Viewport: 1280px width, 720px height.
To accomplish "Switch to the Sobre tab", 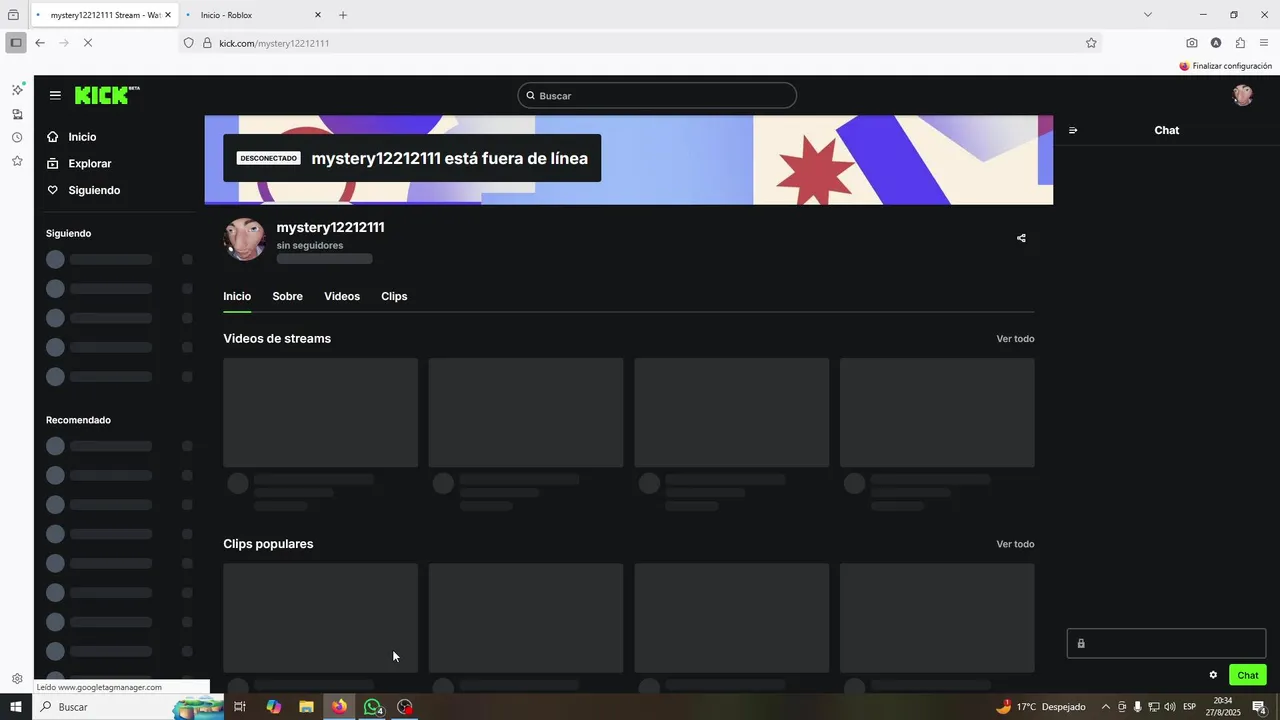I will 287,296.
